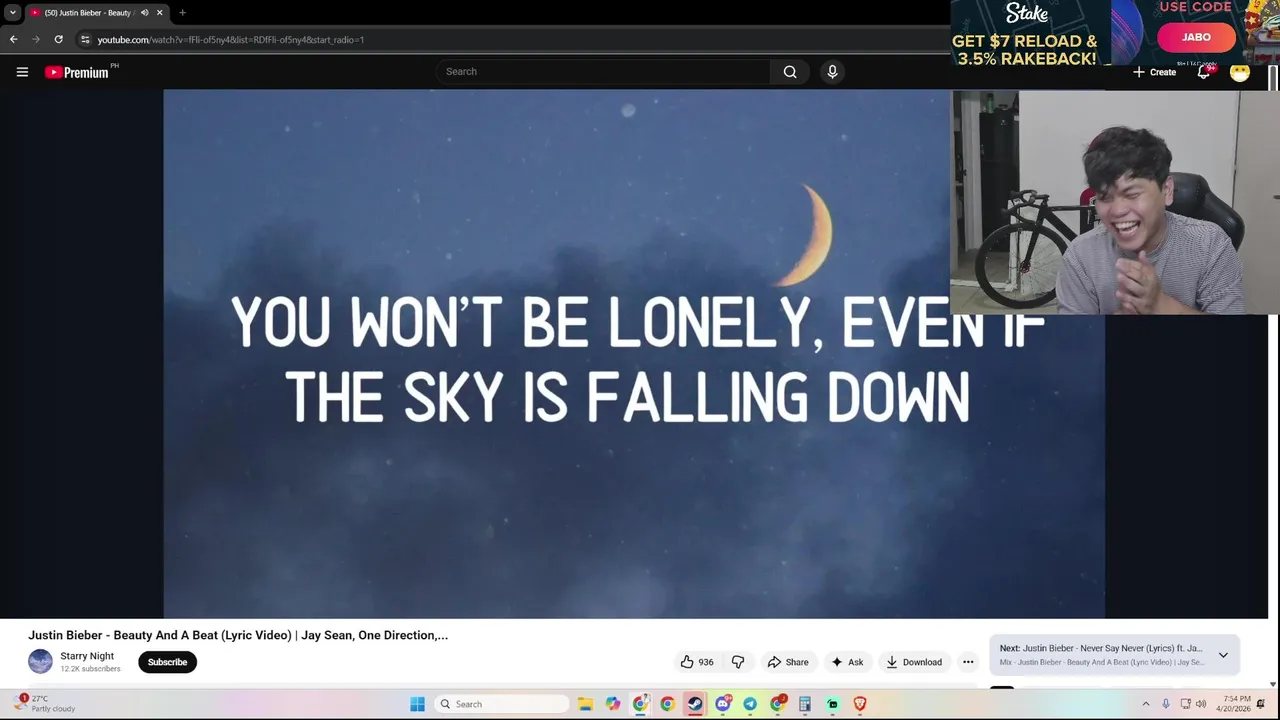The width and height of the screenshot is (1280, 720).
Task: Open the tab search dropdown arrow
Action: (12, 13)
